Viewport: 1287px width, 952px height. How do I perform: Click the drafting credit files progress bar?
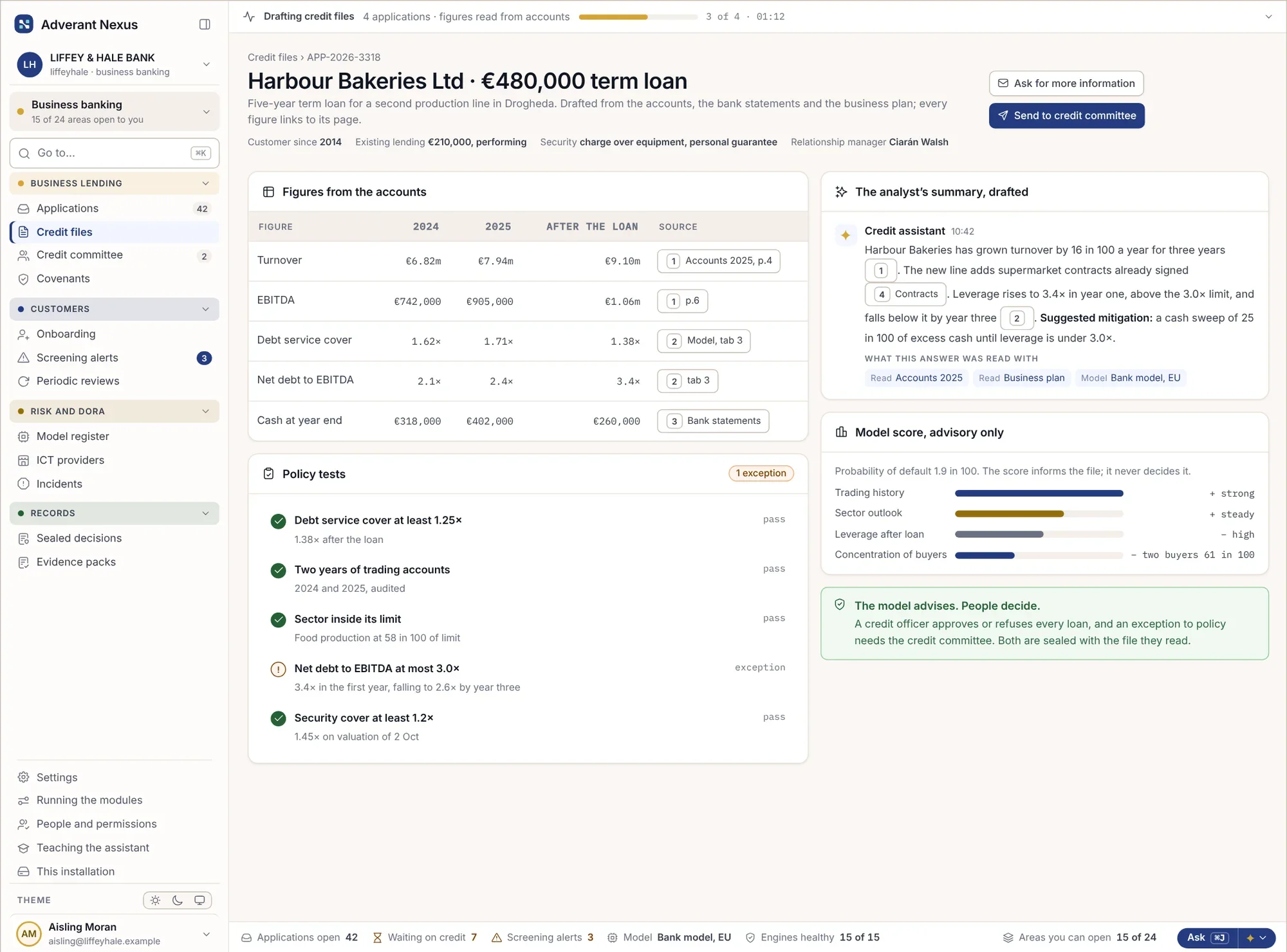tap(638, 17)
